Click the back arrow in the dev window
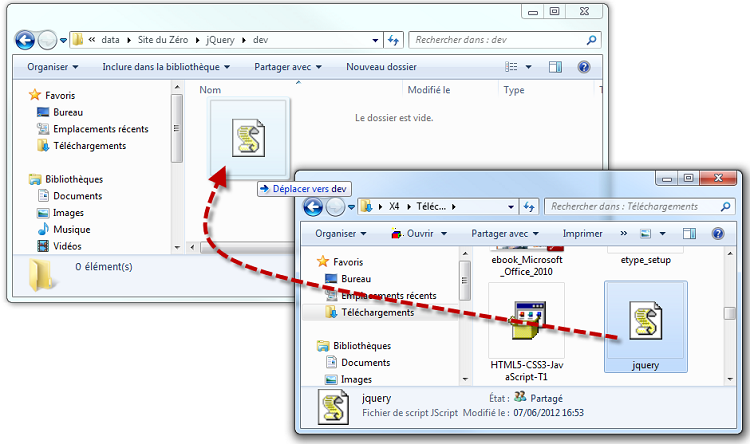This screenshot has width=750, height=444. [x=26, y=40]
